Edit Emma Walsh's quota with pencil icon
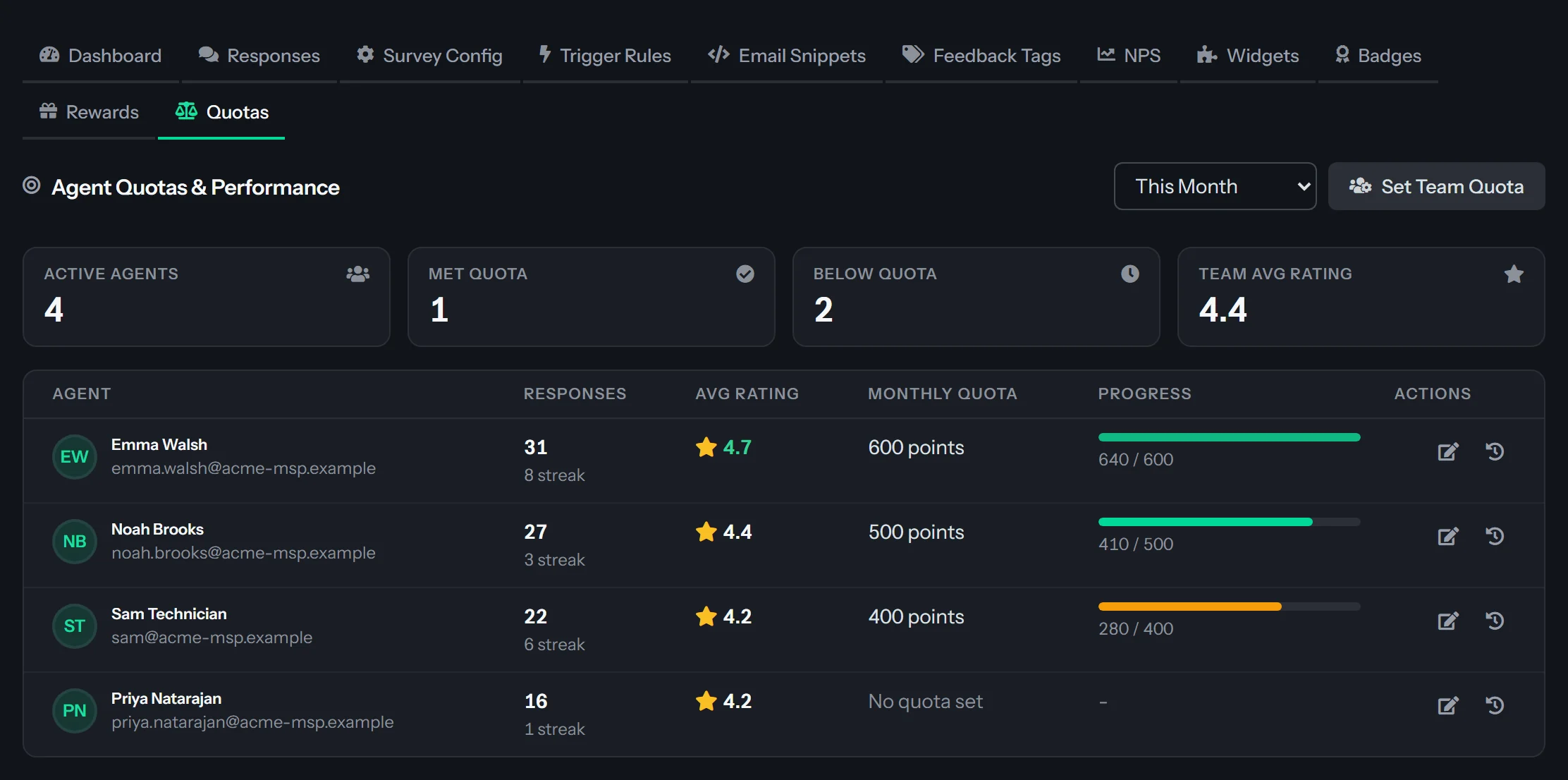Viewport: 1568px width, 780px height. [x=1448, y=451]
